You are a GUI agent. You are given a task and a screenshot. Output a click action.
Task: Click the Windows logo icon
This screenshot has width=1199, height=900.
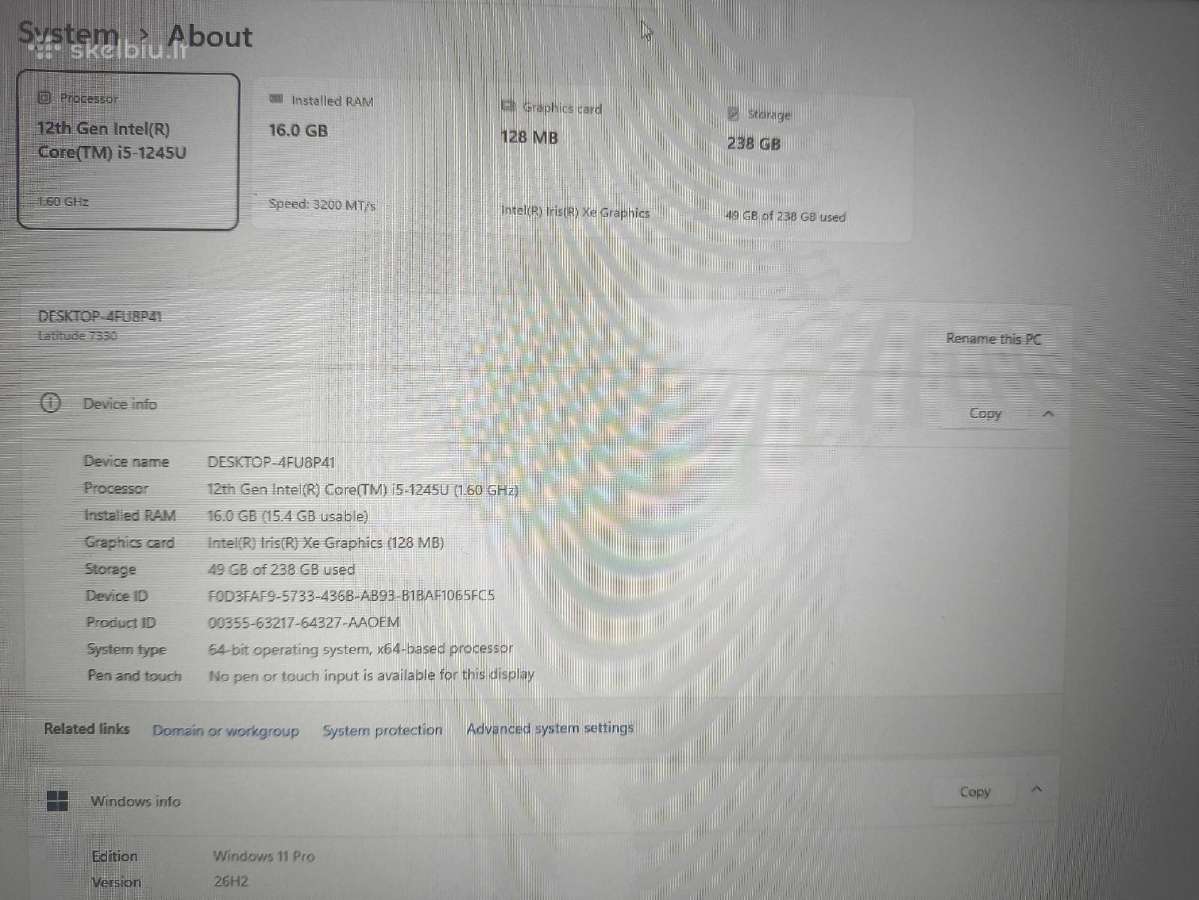(57, 801)
